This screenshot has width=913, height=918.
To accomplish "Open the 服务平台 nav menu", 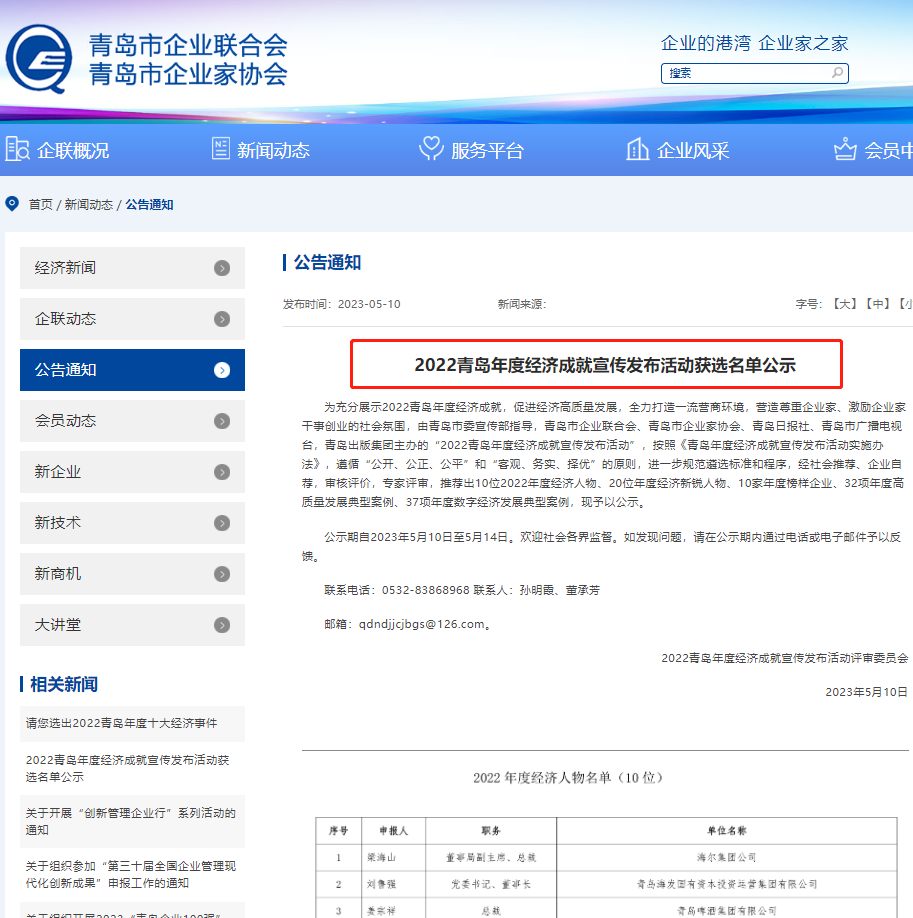I will [x=487, y=150].
